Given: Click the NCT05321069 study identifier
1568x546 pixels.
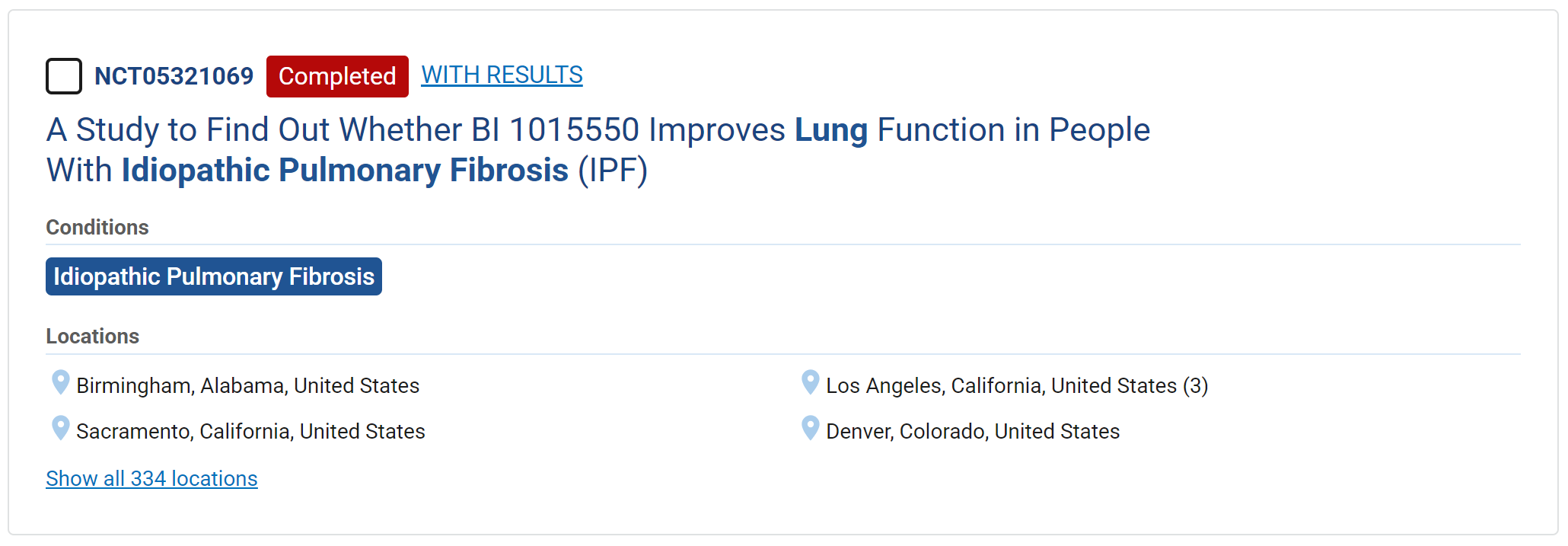Looking at the screenshot, I should tap(174, 76).
